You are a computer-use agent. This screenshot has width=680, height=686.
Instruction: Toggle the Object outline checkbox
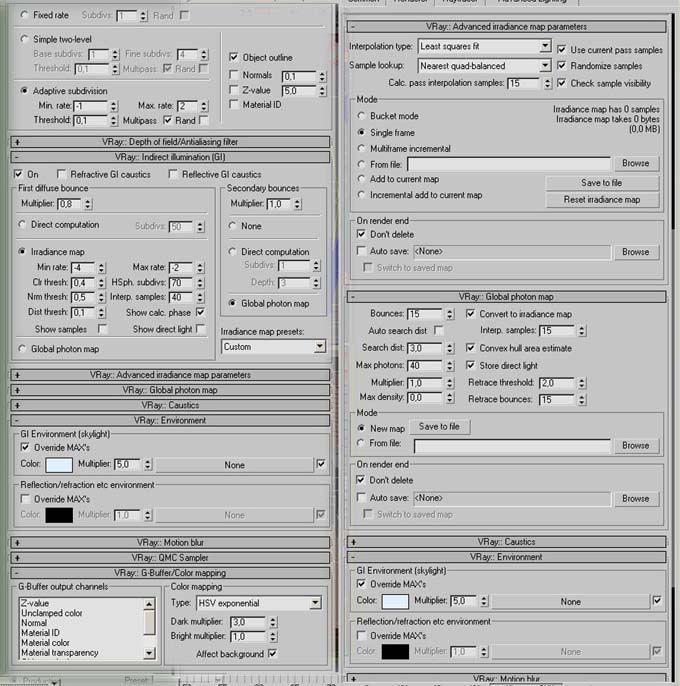point(234,57)
